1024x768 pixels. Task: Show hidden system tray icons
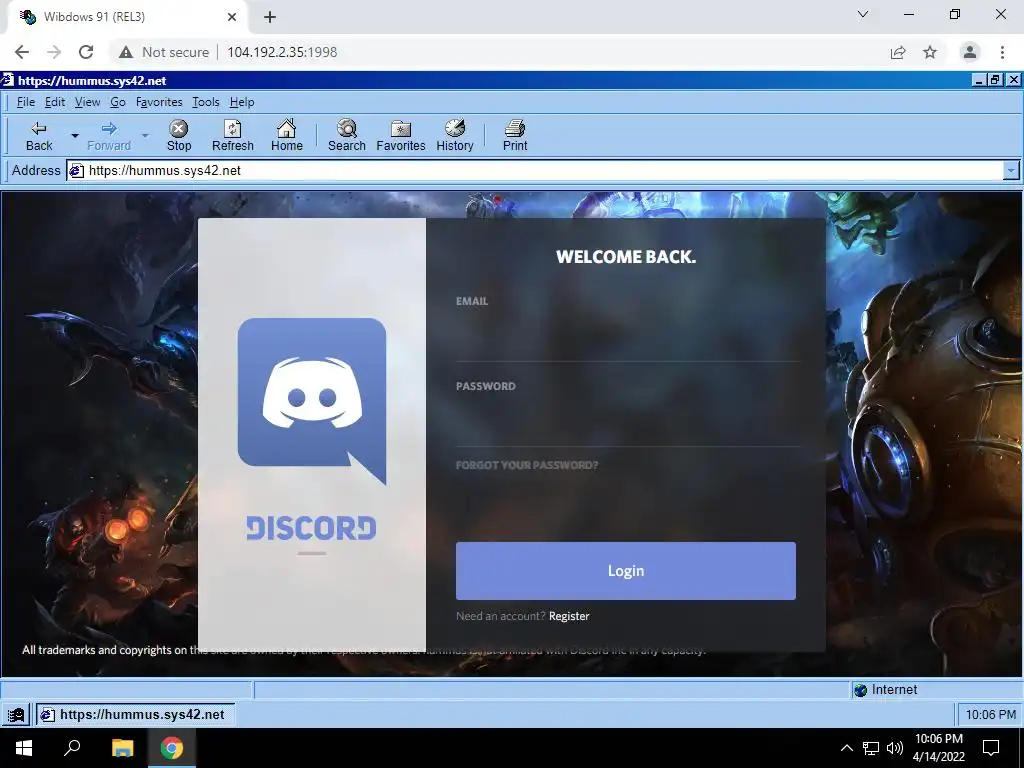pyautogui.click(x=846, y=748)
